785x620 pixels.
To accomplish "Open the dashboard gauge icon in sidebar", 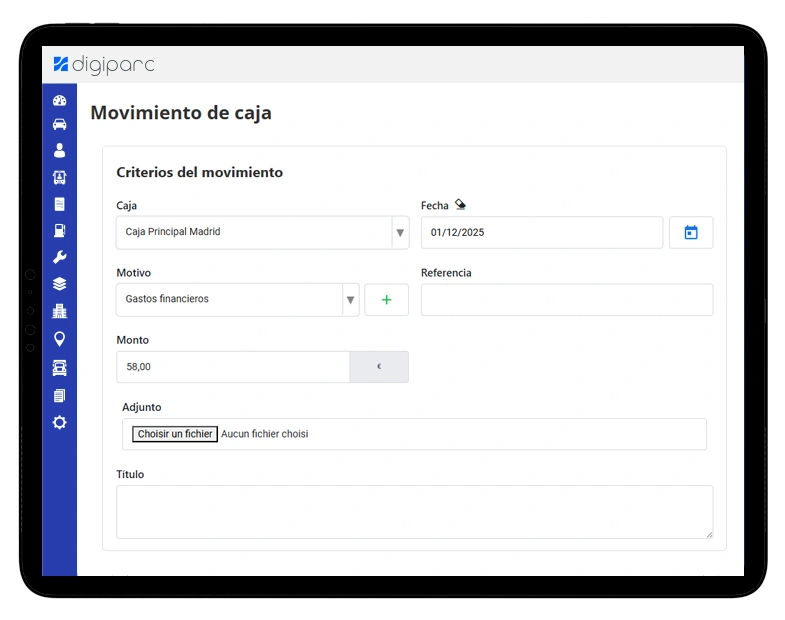I will pyautogui.click(x=60, y=100).
